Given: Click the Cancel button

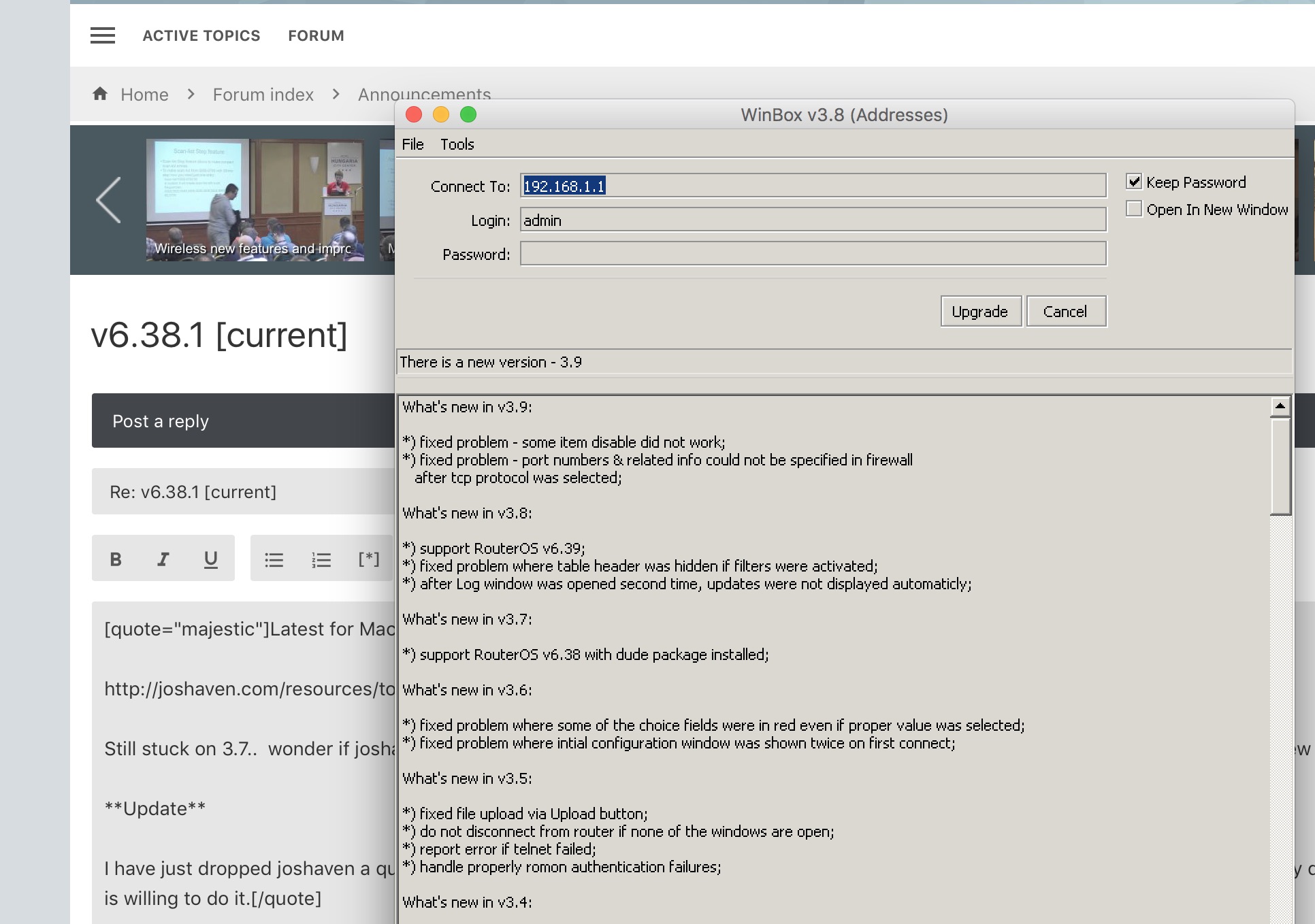Looking at the screenshot, I should (1065, 312).
